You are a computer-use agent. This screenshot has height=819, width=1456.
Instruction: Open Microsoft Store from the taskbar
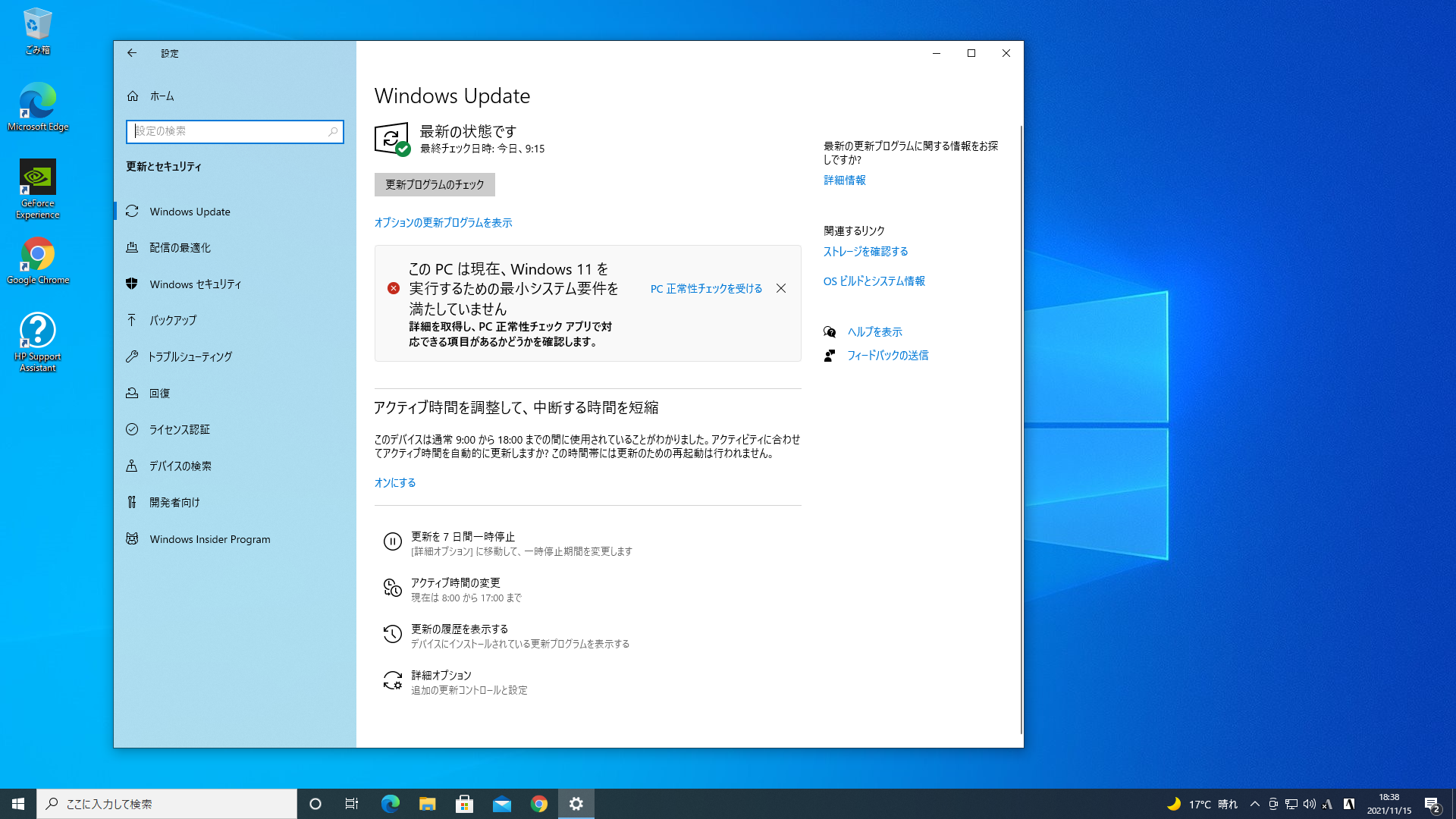coord(465,803)
